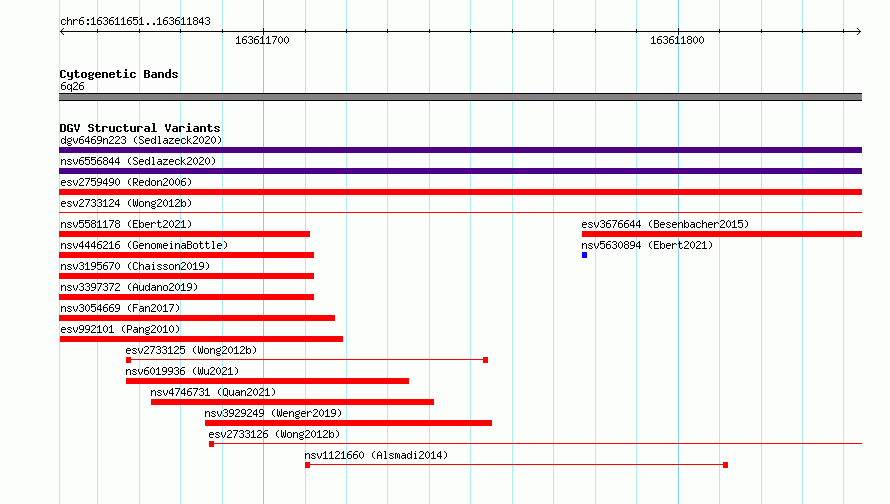Select the red bar of nsv3929249
Viewport: 890px width, 504px height.
349,423
